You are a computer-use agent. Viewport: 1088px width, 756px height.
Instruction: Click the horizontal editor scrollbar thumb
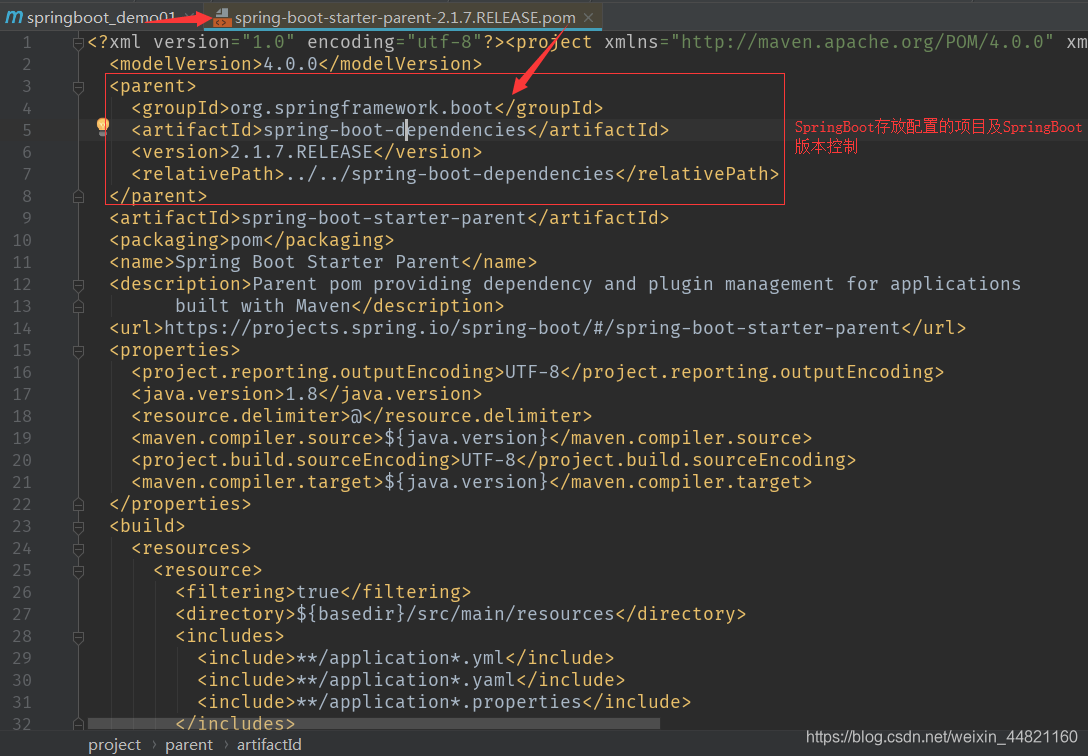coord(373,723)
